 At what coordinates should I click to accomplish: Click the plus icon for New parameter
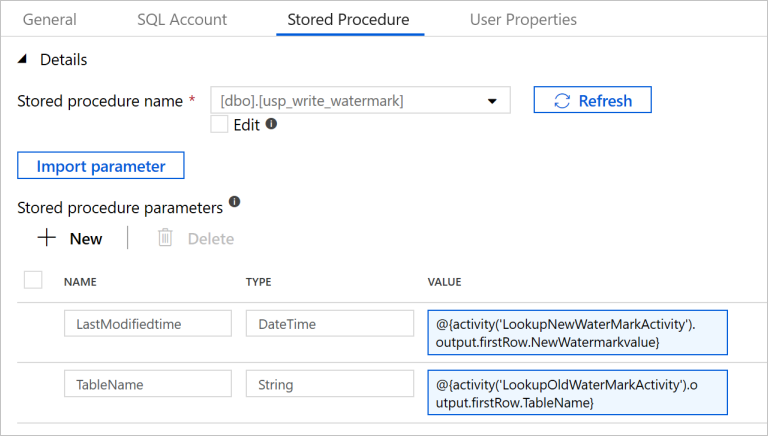[46, 238]
